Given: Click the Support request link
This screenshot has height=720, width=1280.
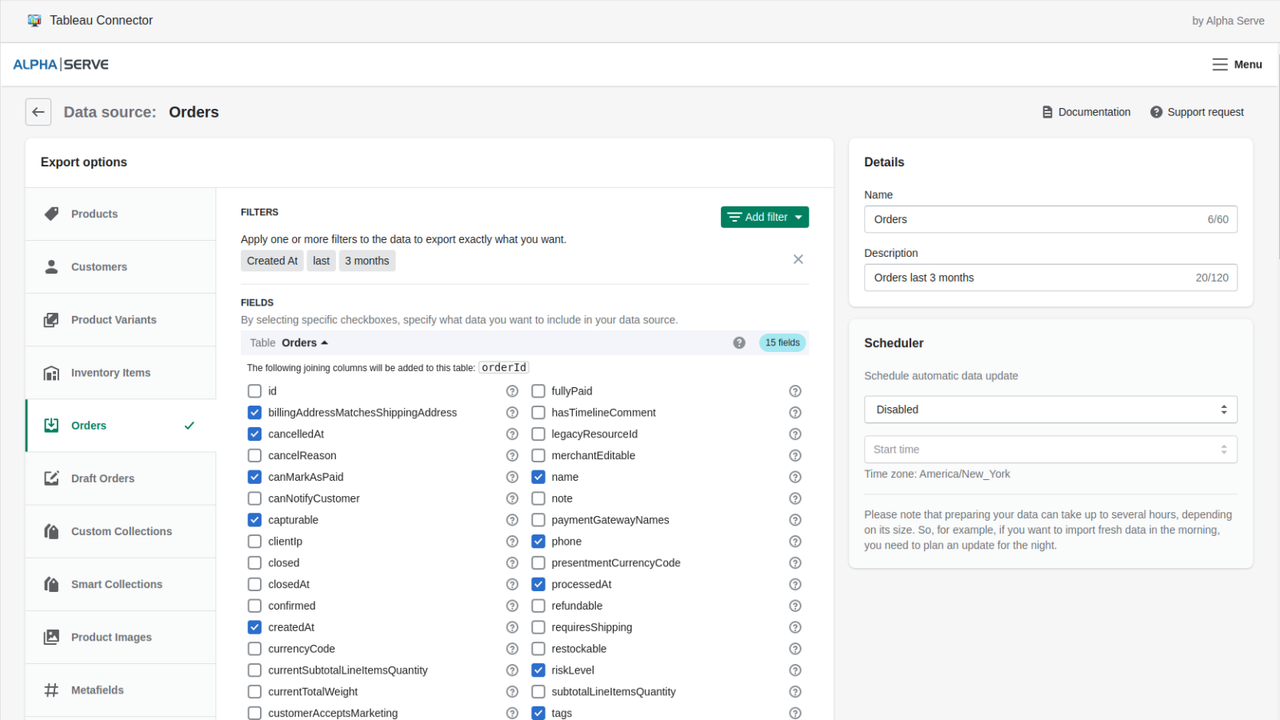Looking at the screenshot, I should [x=1197, y=111].
